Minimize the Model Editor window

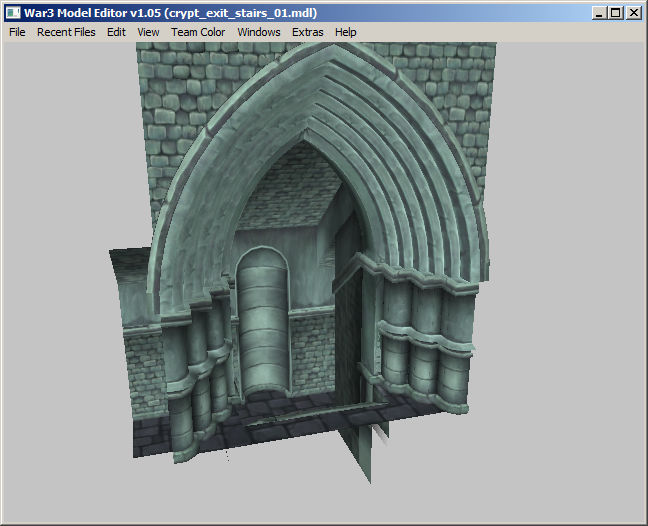tap(598, 13)
